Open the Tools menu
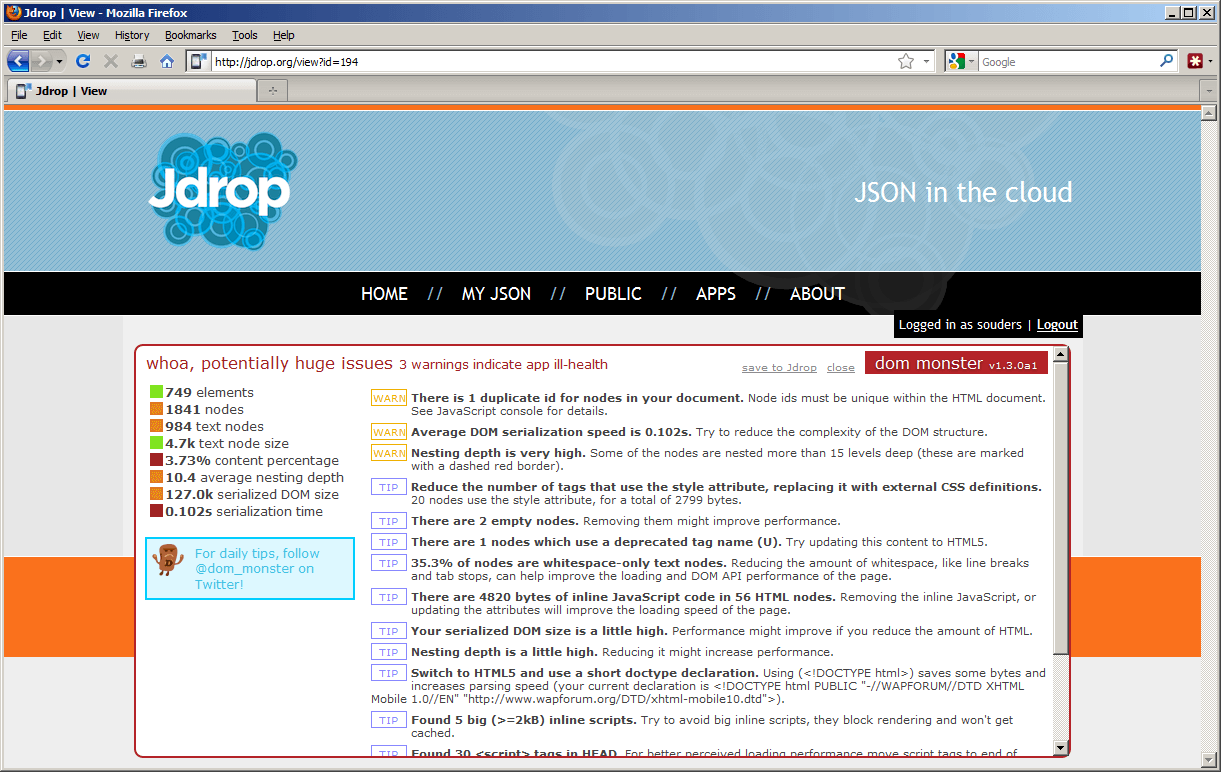This screenshot has height=772, width=1221. (244, 35)
